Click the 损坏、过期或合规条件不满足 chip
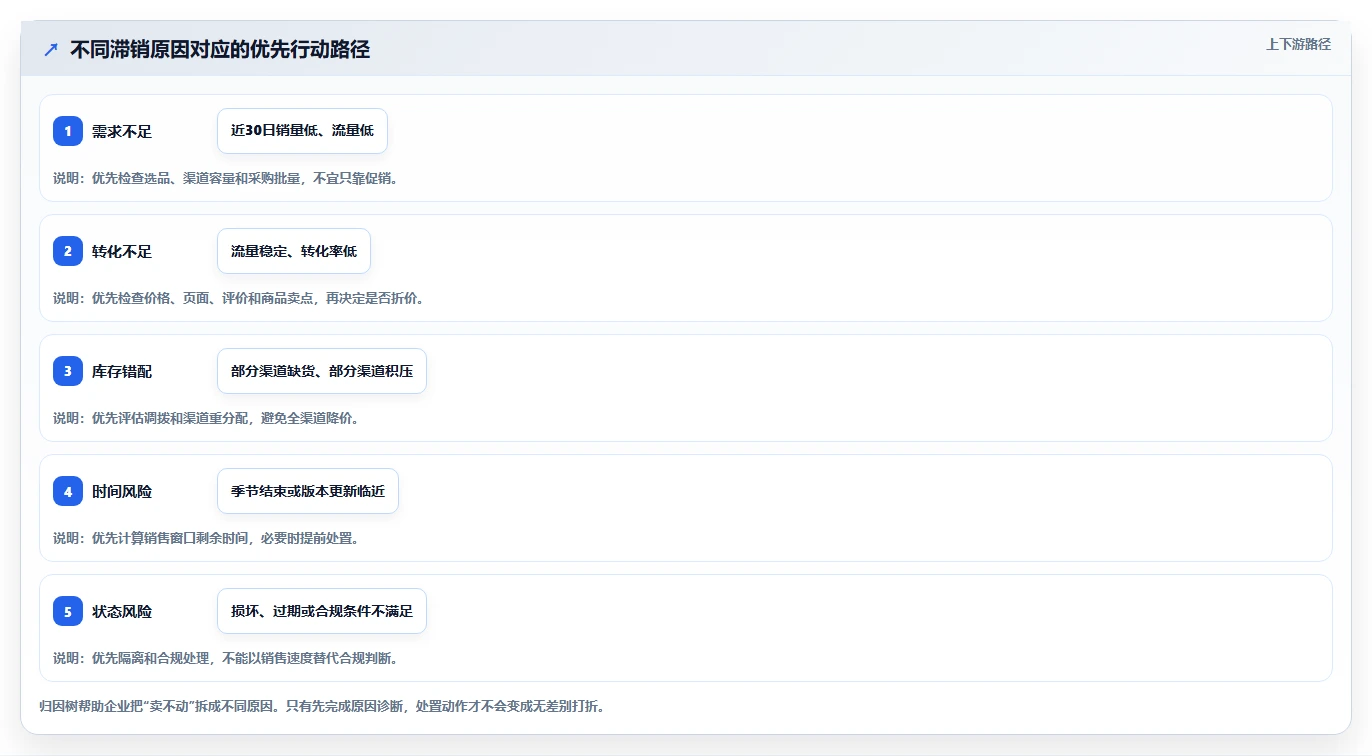 pyautogui.click(x=322, y=611)
